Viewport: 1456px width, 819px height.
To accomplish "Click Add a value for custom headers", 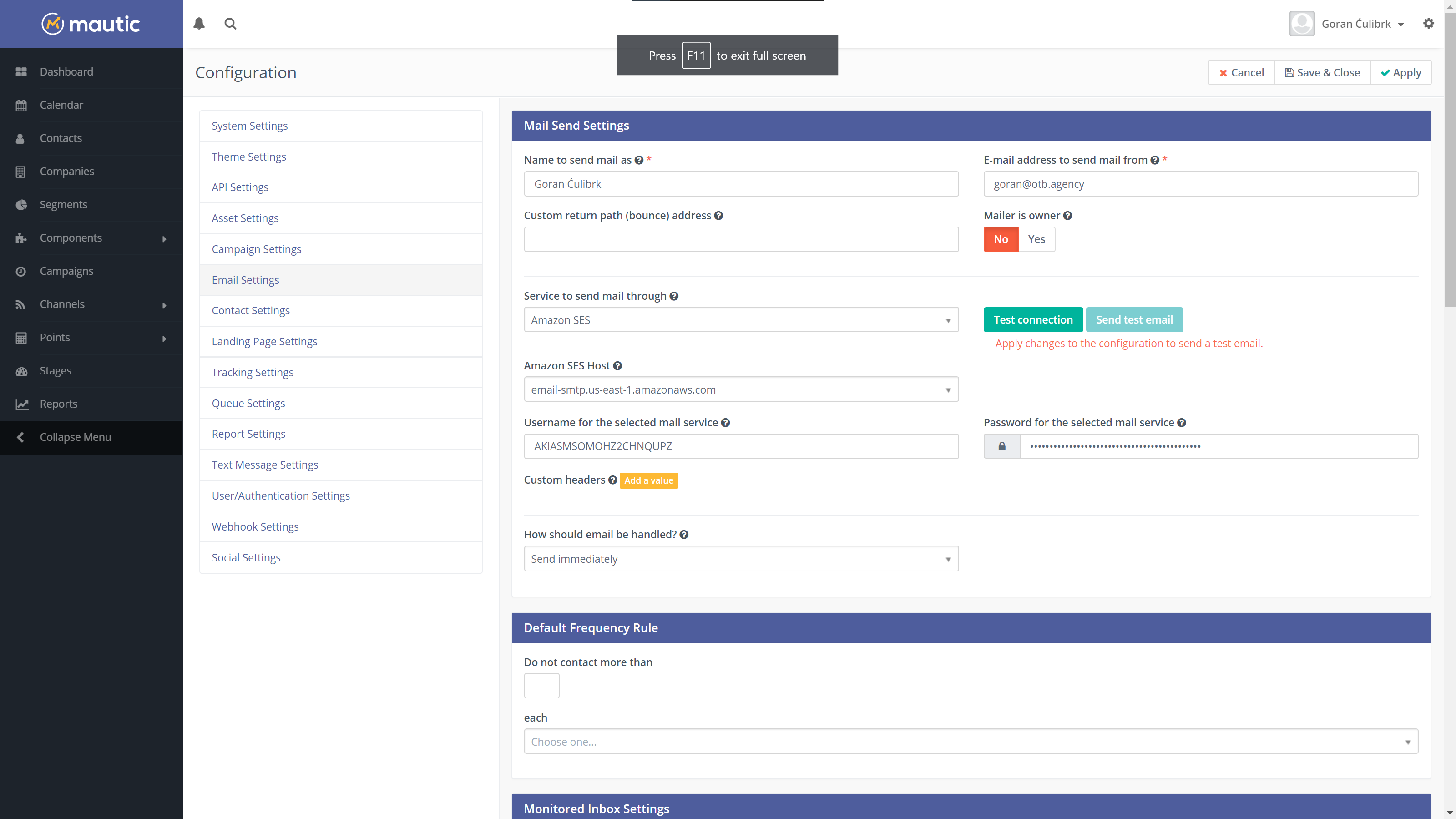I will [648, 480].
